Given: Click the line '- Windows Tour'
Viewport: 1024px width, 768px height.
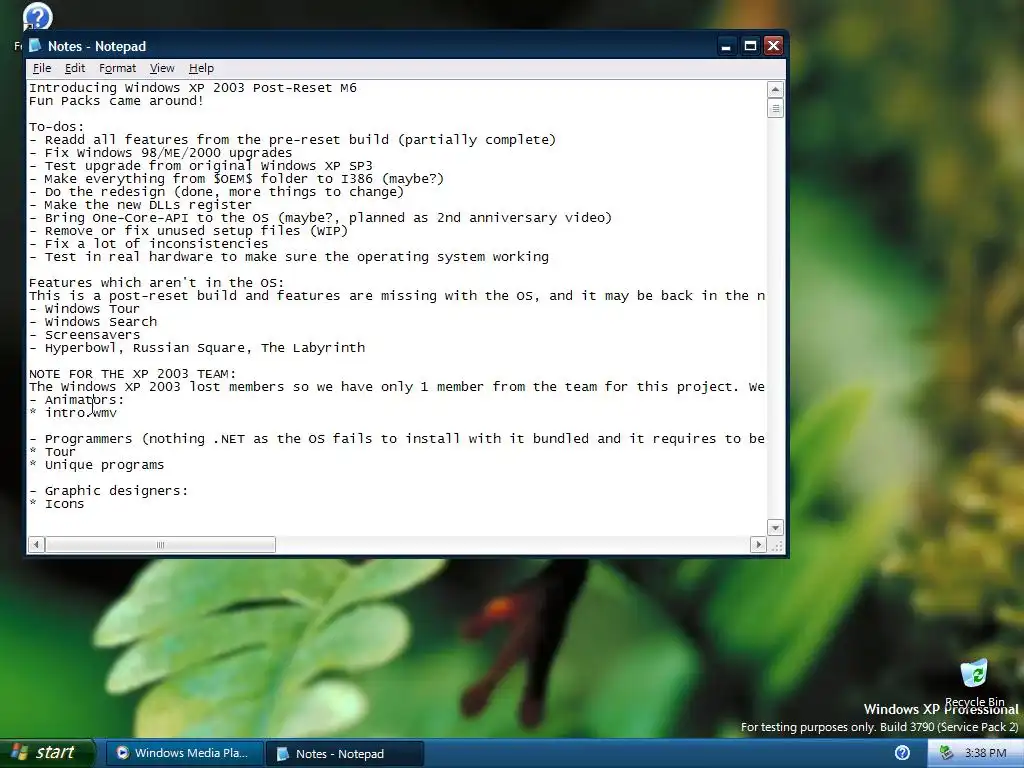Looking at the screenshot, I should click(84, 309).
